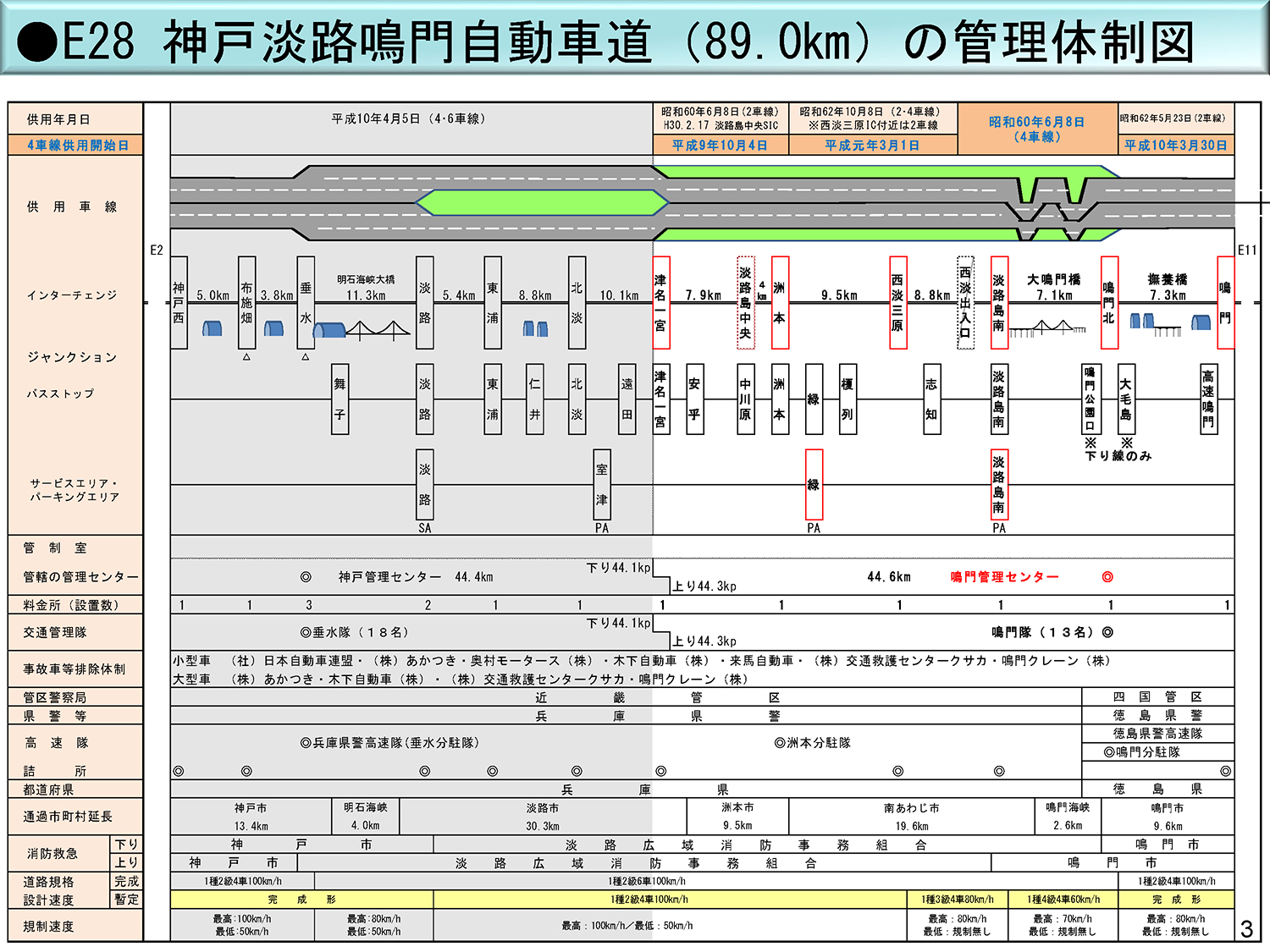Screen dimensions: 1270x952
Task: Click the 淡路 SA service area box
Action: 425,485
